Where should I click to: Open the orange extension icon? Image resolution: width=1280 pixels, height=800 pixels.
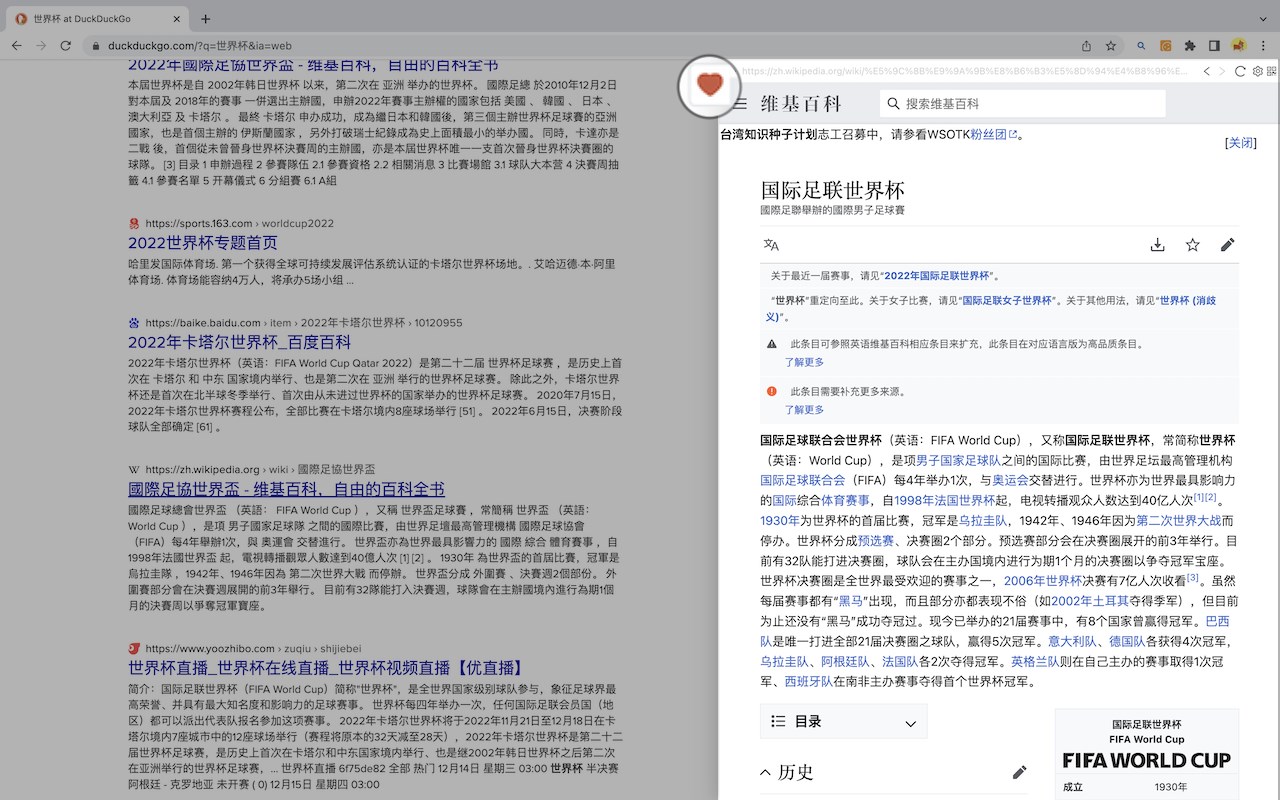tap(1166, 45)
